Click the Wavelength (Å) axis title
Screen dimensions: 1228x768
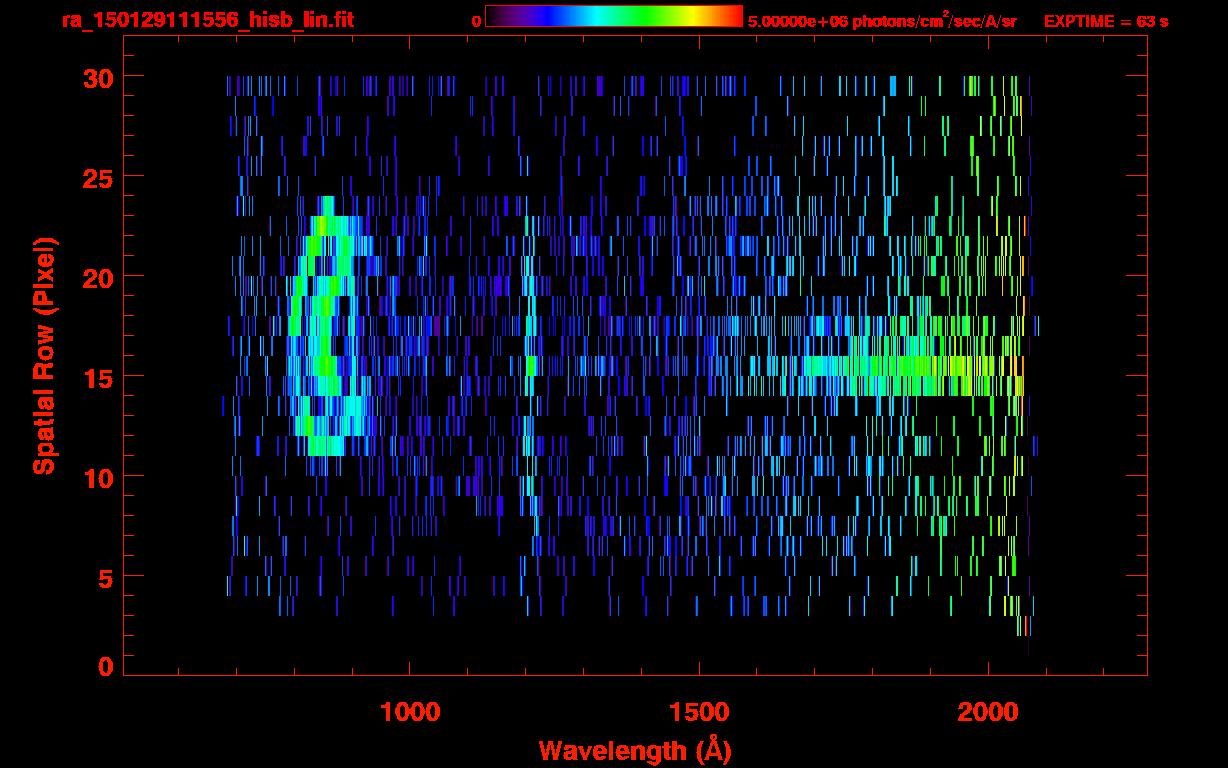(635, 750)
